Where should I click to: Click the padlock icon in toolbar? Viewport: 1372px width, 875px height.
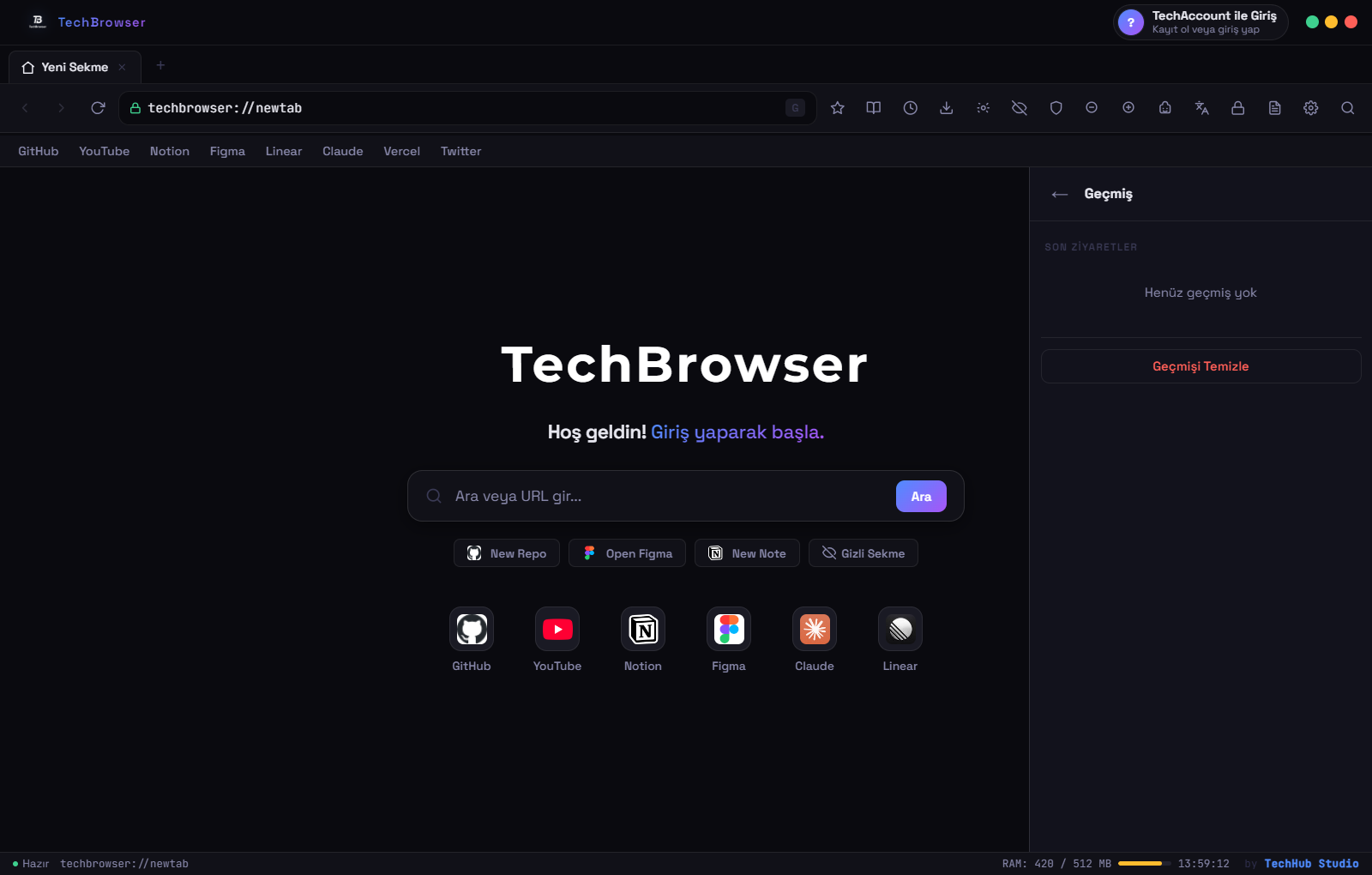[1238, 108]
